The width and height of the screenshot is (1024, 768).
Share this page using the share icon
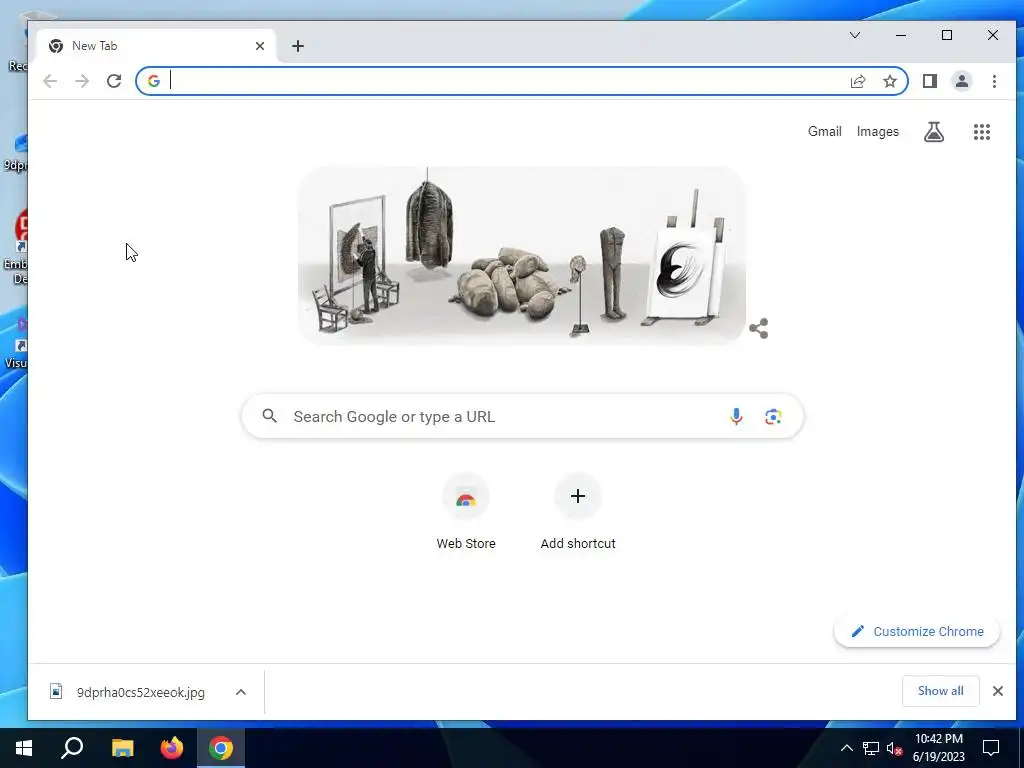click(858, 81)
